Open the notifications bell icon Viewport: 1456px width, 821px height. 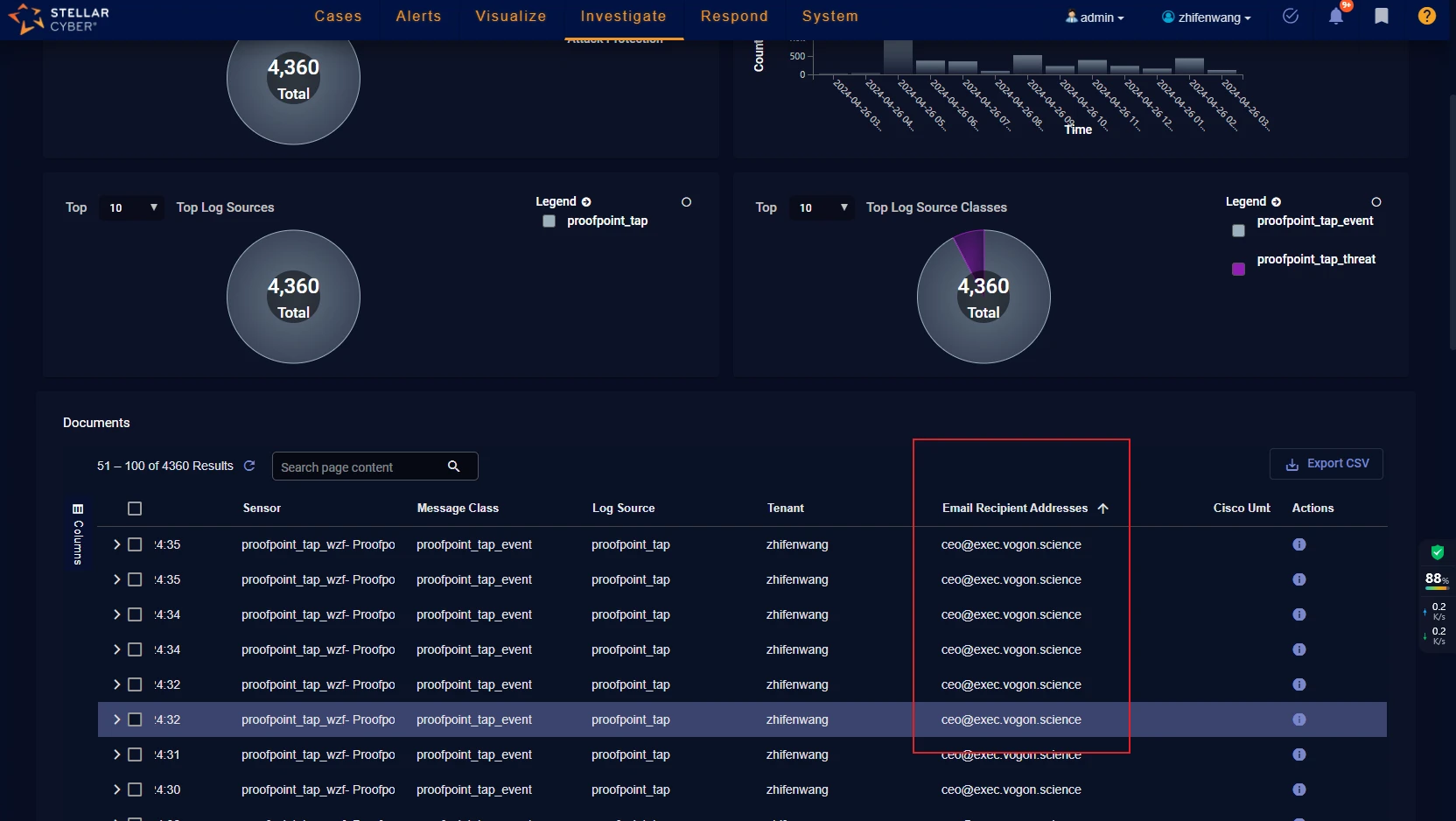[1335, 17]
